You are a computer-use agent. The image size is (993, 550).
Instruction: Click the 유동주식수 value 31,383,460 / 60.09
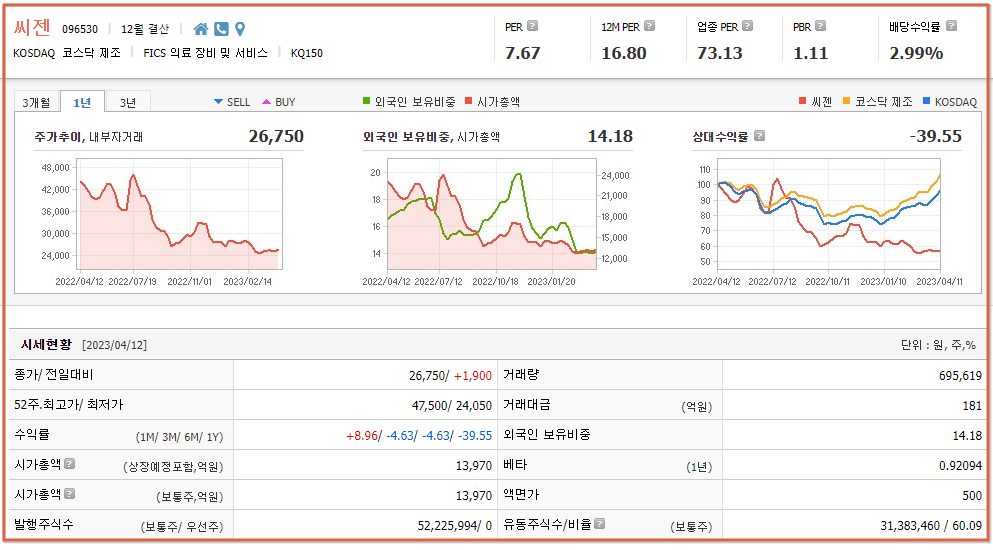tap(931, 526)
